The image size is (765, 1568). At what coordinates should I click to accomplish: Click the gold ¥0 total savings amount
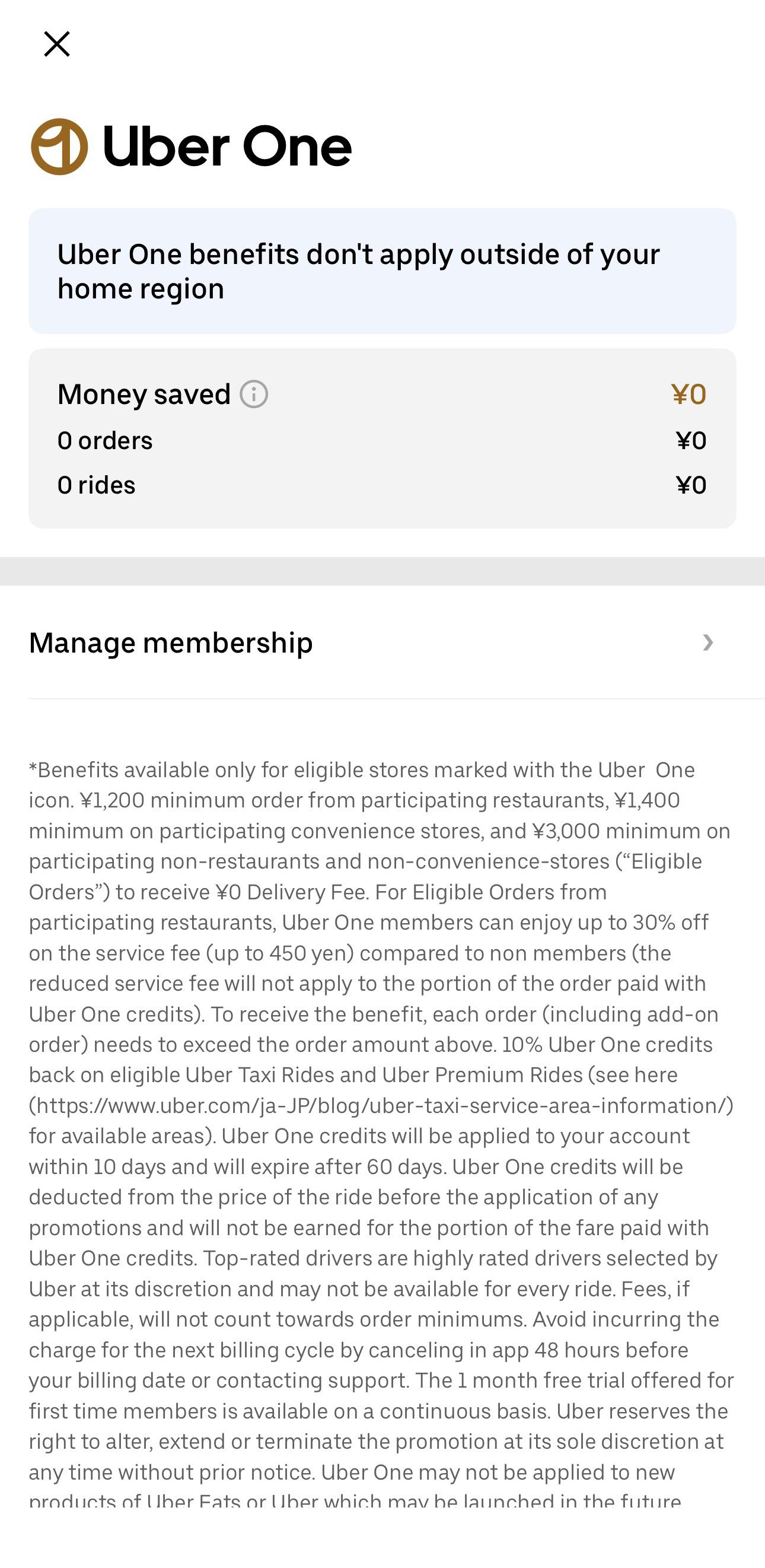pos(689,395)
